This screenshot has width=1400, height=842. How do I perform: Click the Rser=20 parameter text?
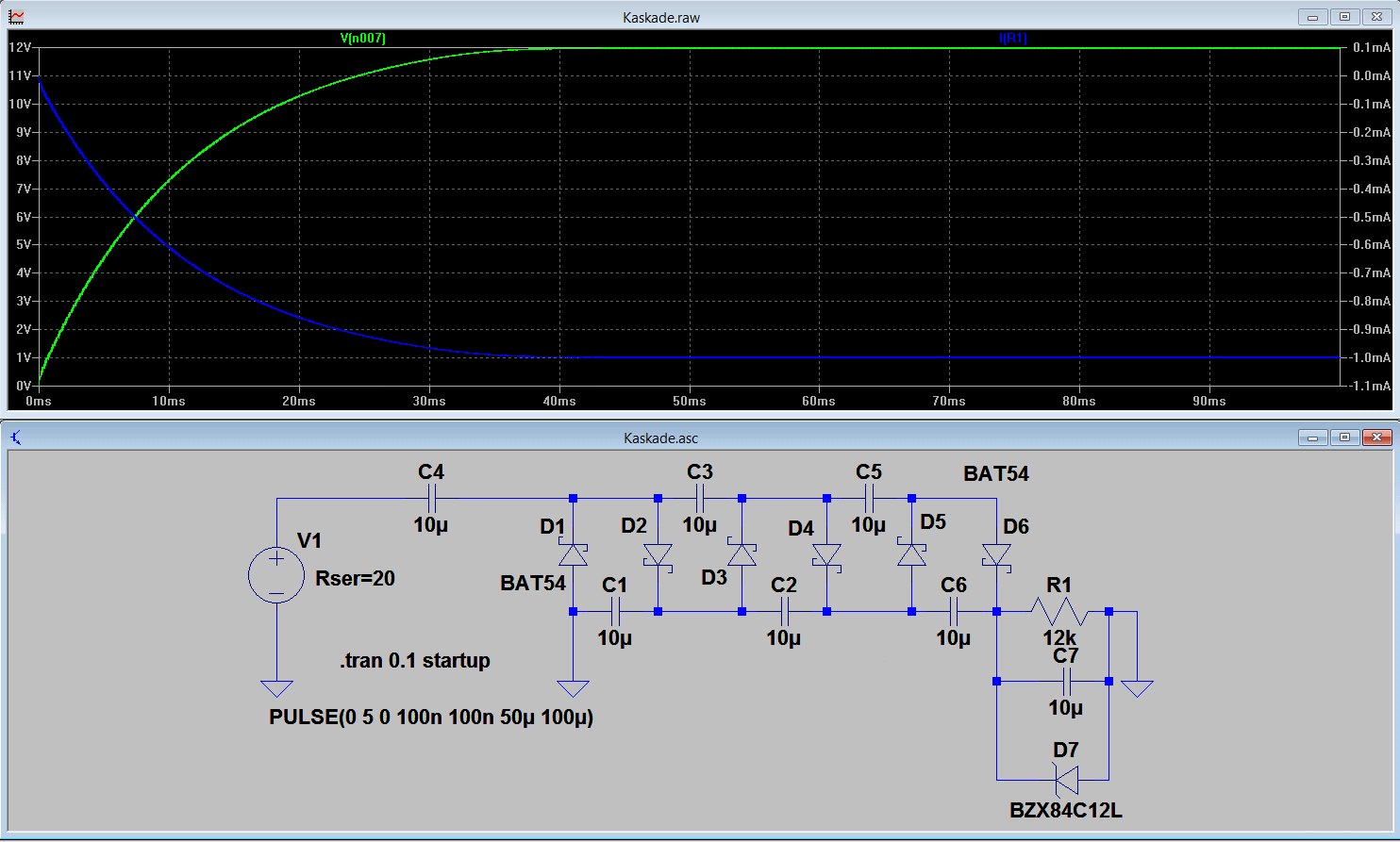[x=355, y=579]
